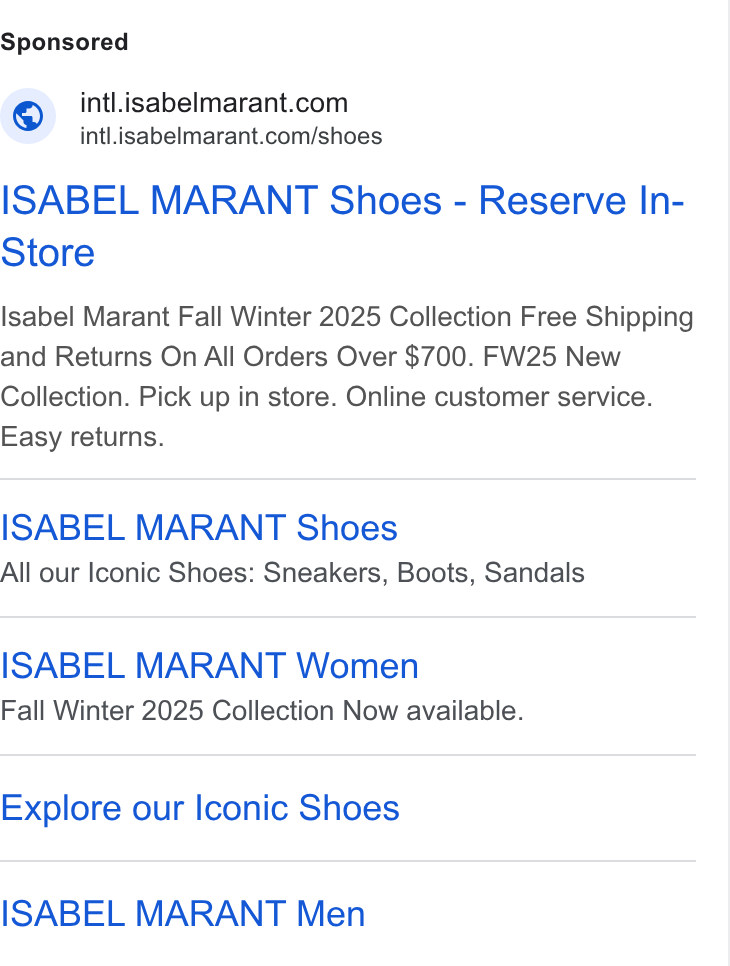730x966 pixels.
Task: Click the intl.isabelmarant.com/shoes display URL
Action: pos(231,136)
